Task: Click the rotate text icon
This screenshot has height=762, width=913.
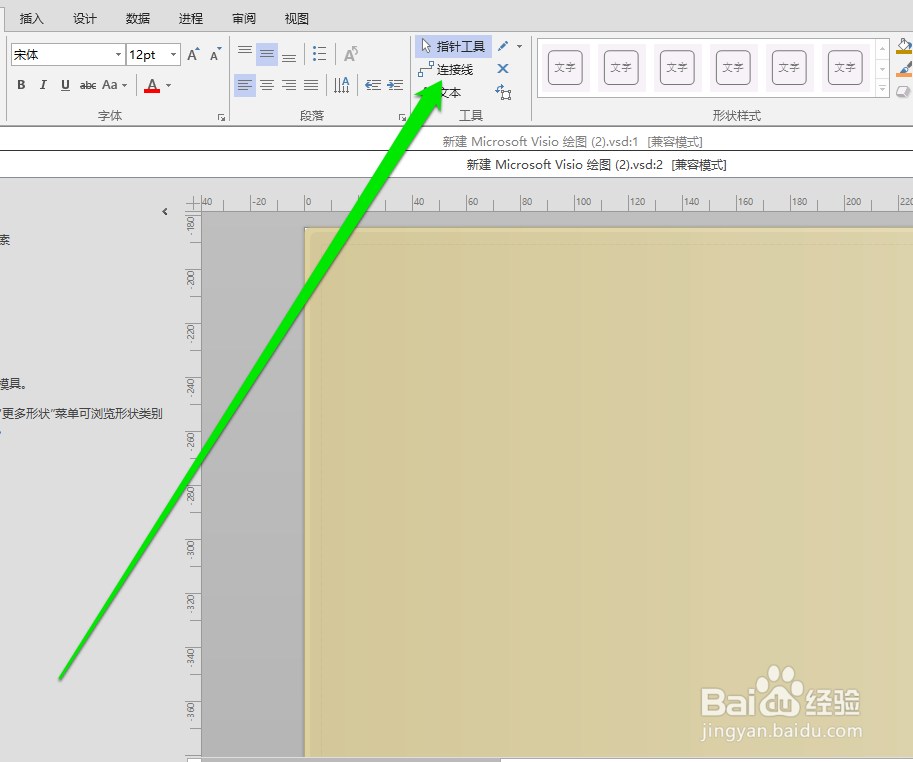Action: [351, 54]
